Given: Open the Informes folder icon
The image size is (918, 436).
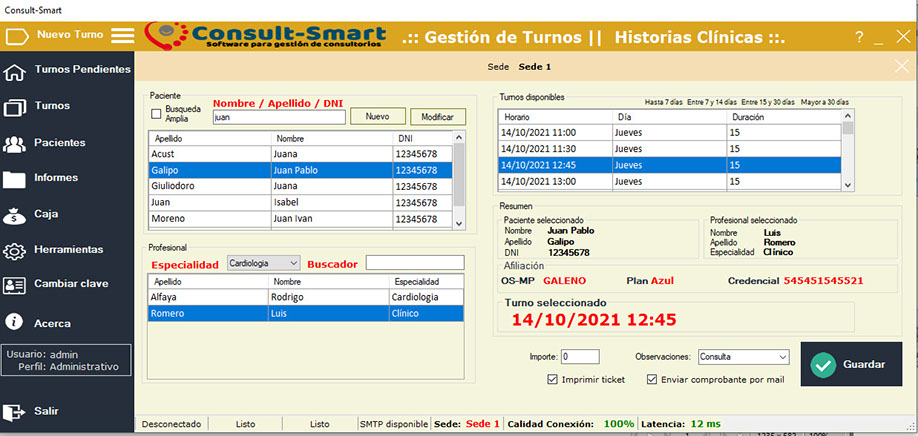Looking at the screenshot, I should (15, 179).
